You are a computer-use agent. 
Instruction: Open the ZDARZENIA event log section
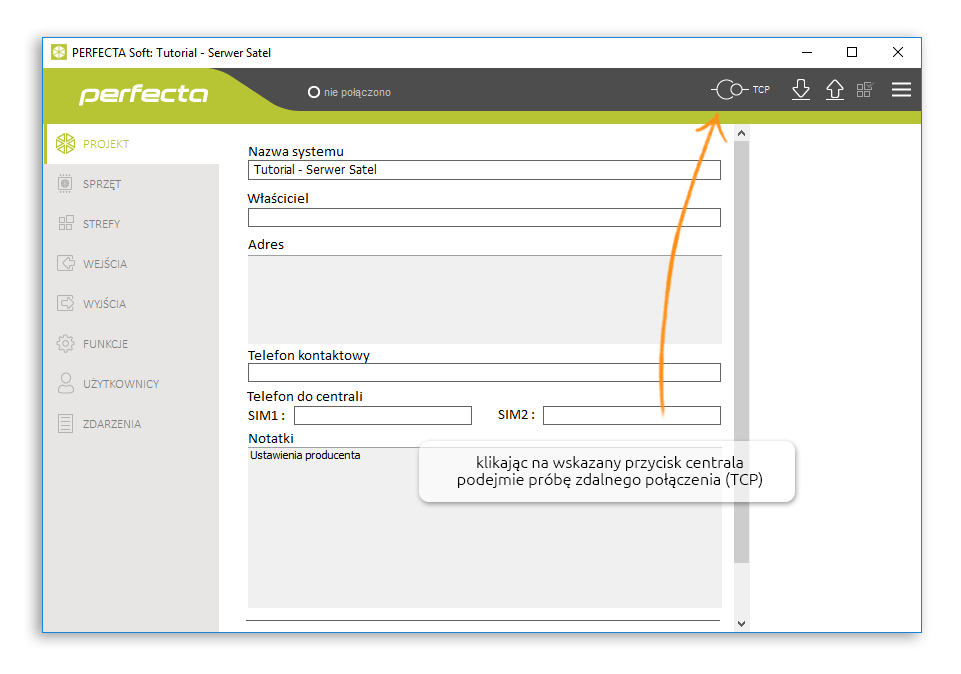click(132, 423)
